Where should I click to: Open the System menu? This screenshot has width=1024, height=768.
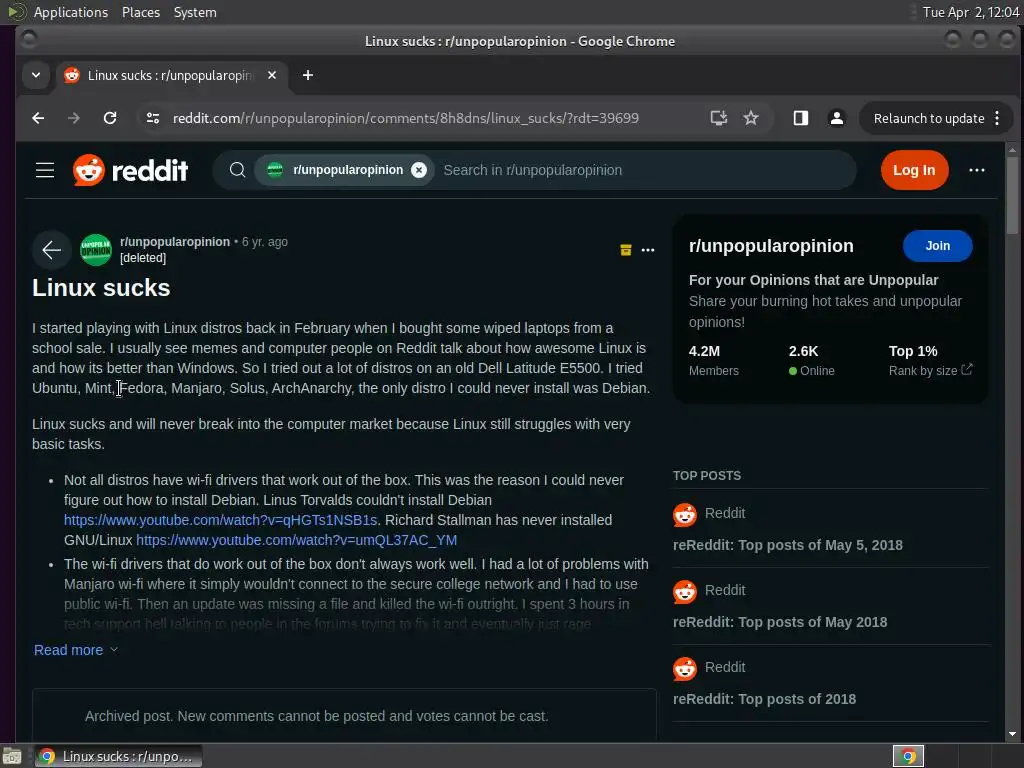tap(195, 12)
